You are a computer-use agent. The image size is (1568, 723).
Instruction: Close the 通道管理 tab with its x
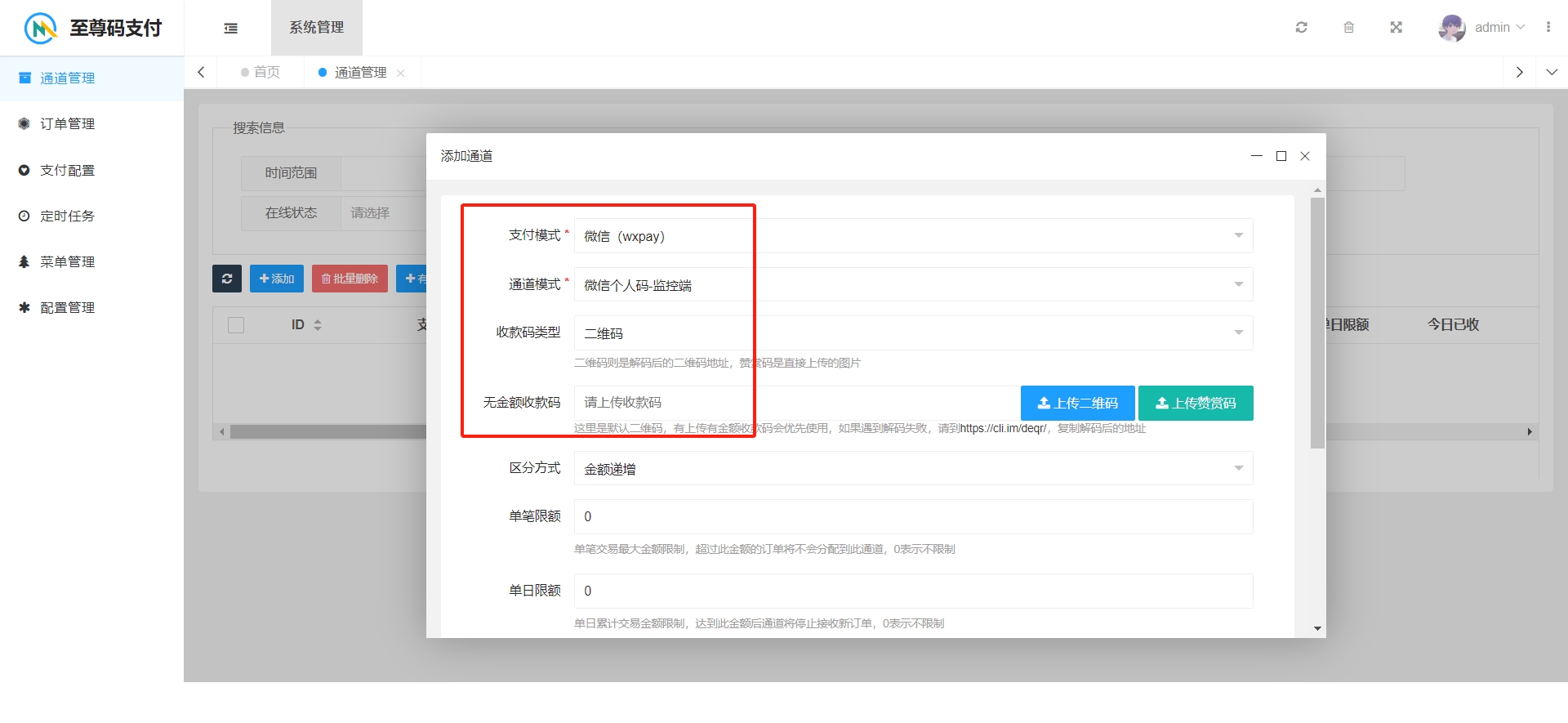(x=401, y=74)
